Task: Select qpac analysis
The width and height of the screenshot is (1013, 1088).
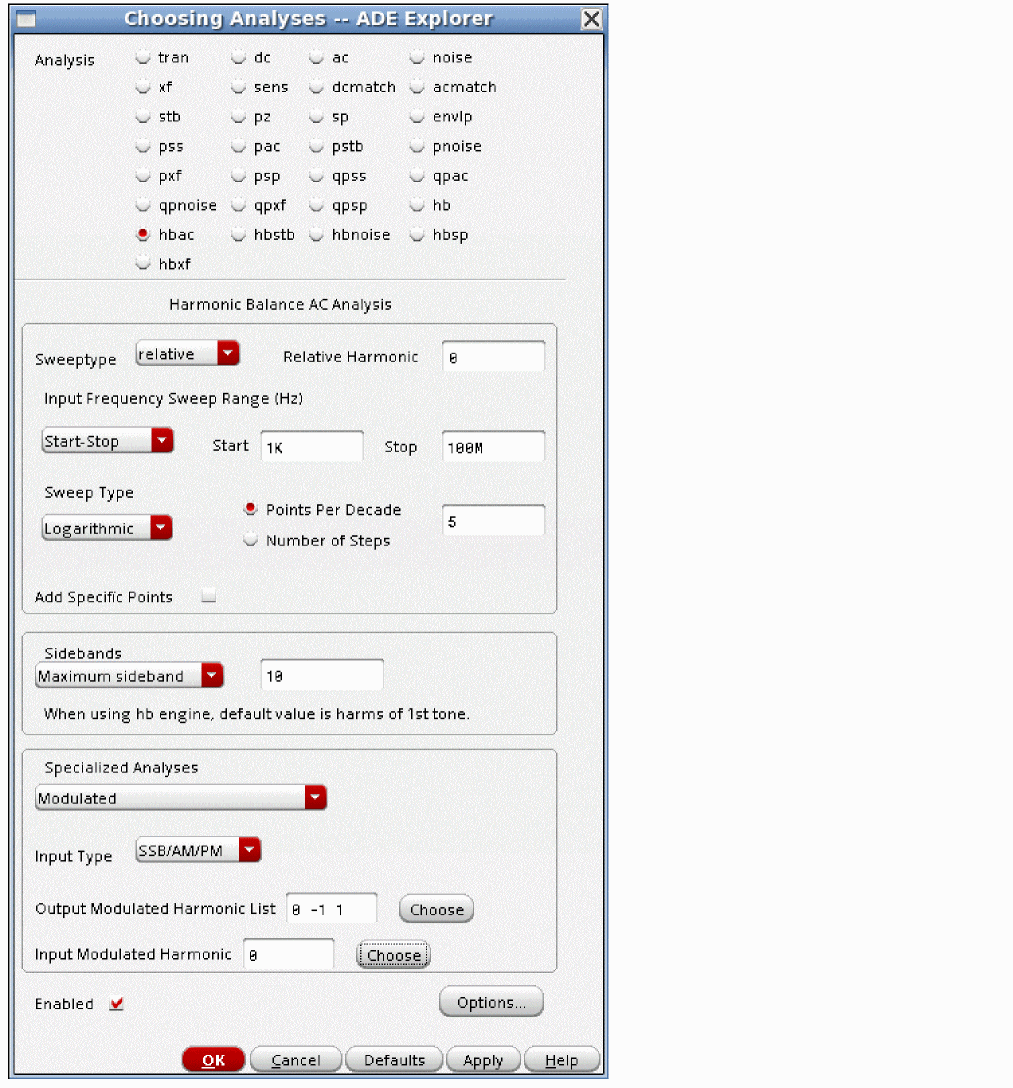Action: click(417, 176)
